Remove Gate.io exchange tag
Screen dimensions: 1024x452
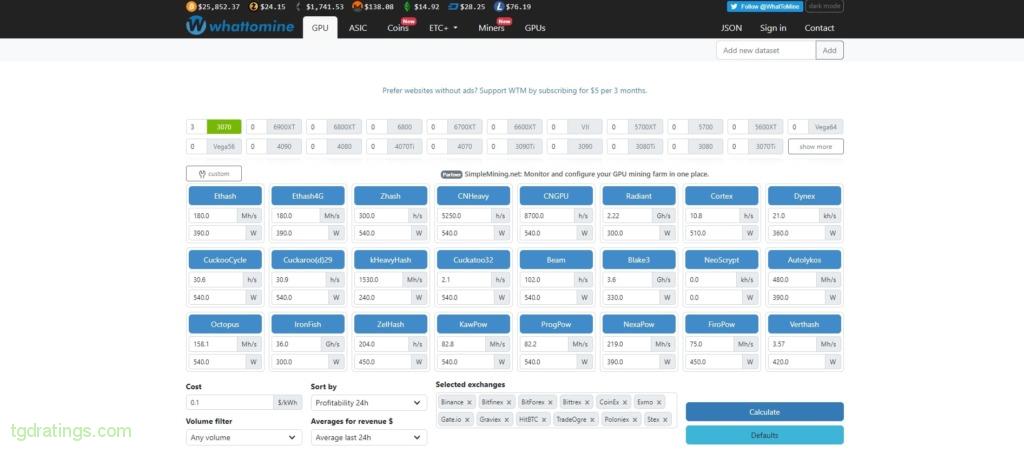pos(468,419)
